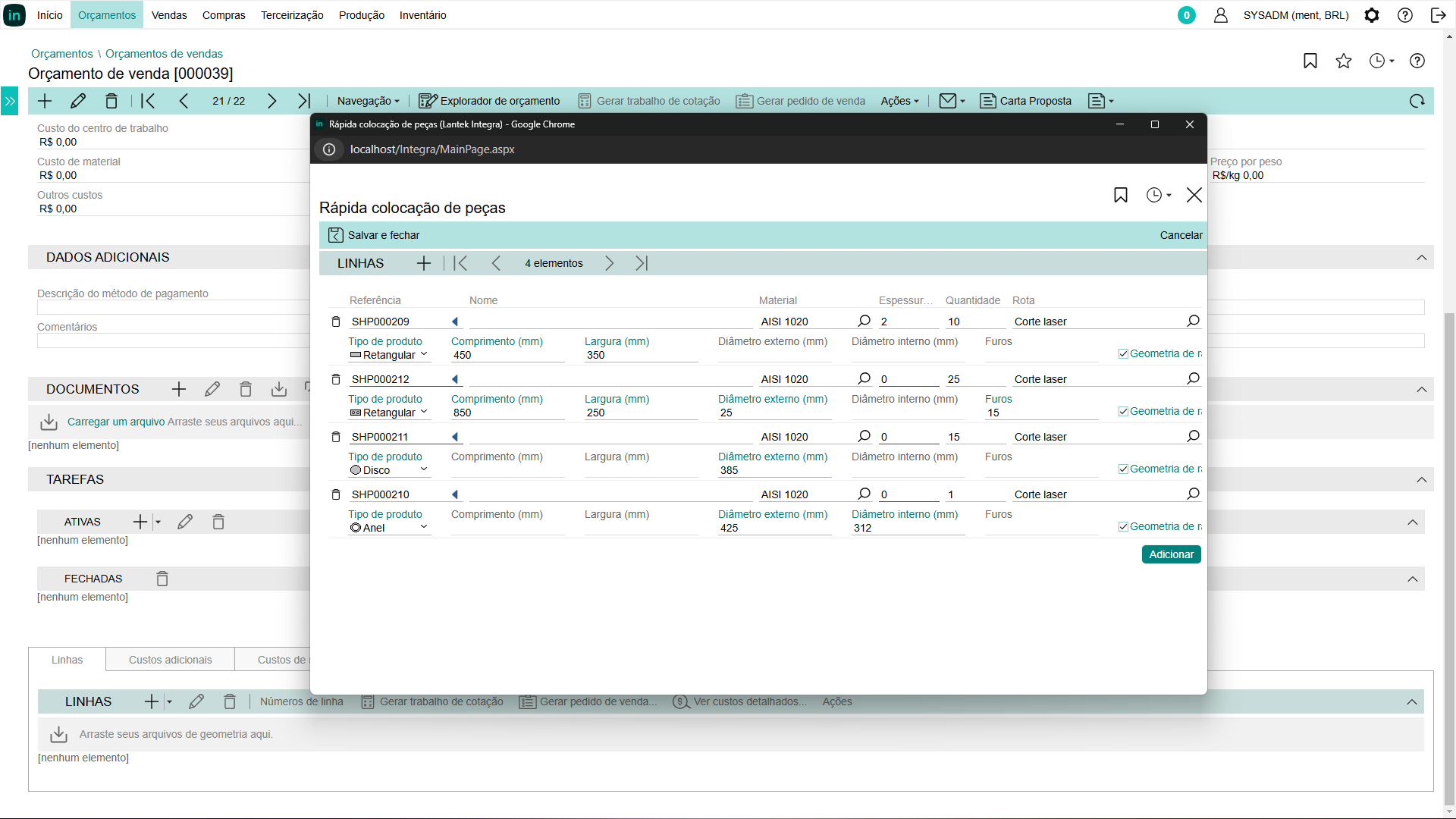Open Explorador de orçamento
Viewport: 1456px width, 819px height.
click(489, 101)
